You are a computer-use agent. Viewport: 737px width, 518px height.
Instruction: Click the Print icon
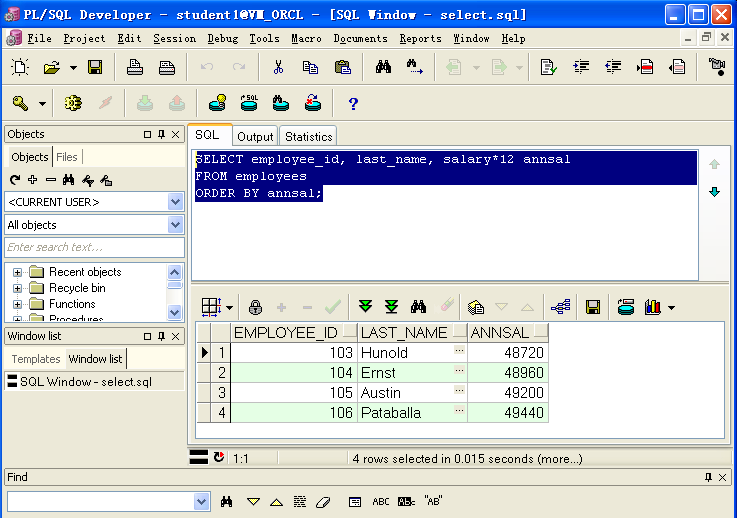click(x=135, y=67)
